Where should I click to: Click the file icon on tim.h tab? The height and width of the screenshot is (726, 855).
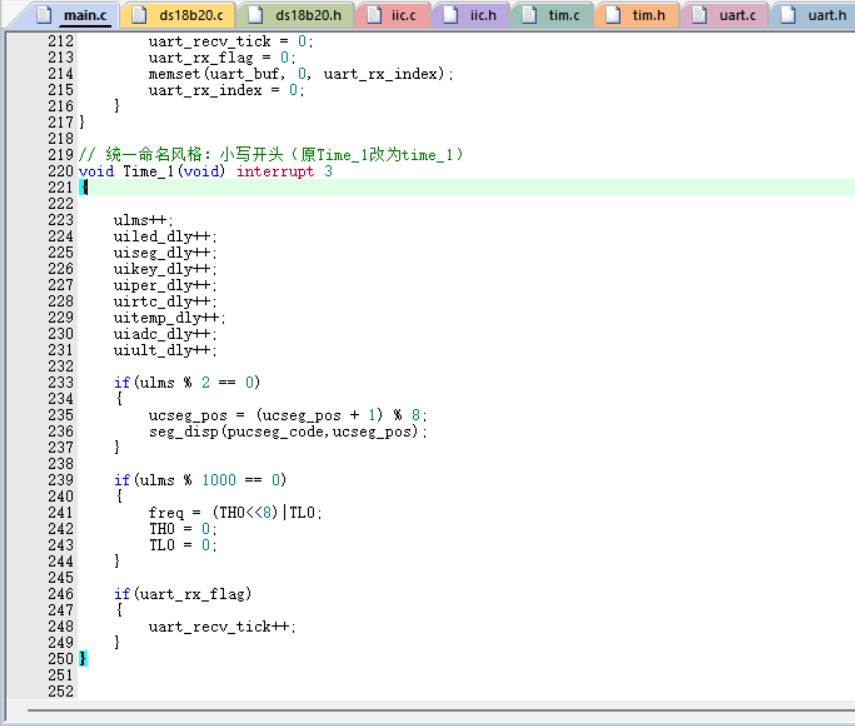point(613,15)
